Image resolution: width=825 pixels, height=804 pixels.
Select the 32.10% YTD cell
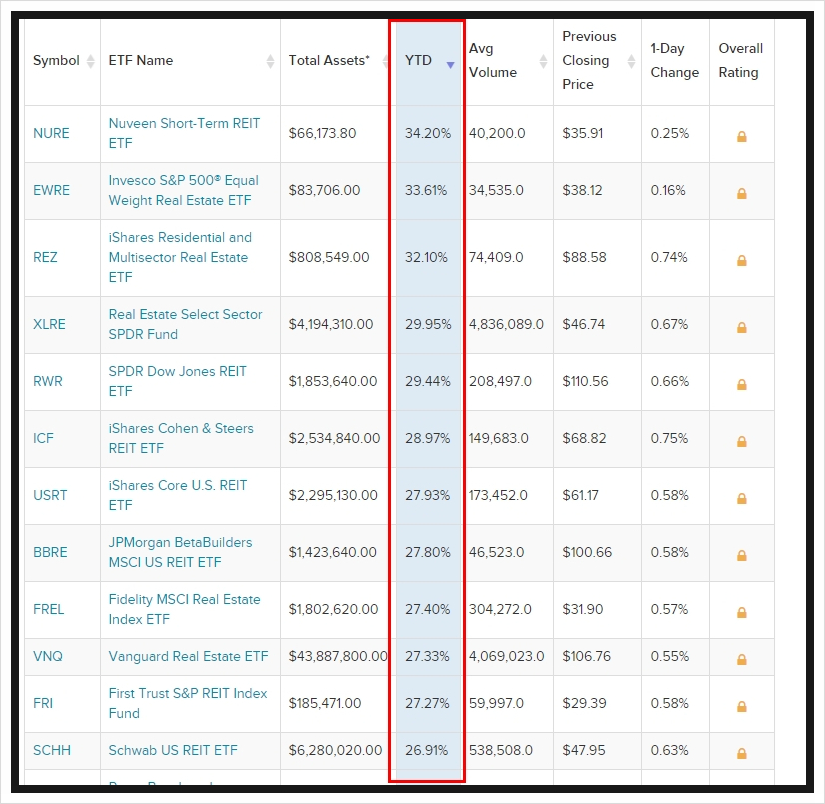tap(426, 257)
